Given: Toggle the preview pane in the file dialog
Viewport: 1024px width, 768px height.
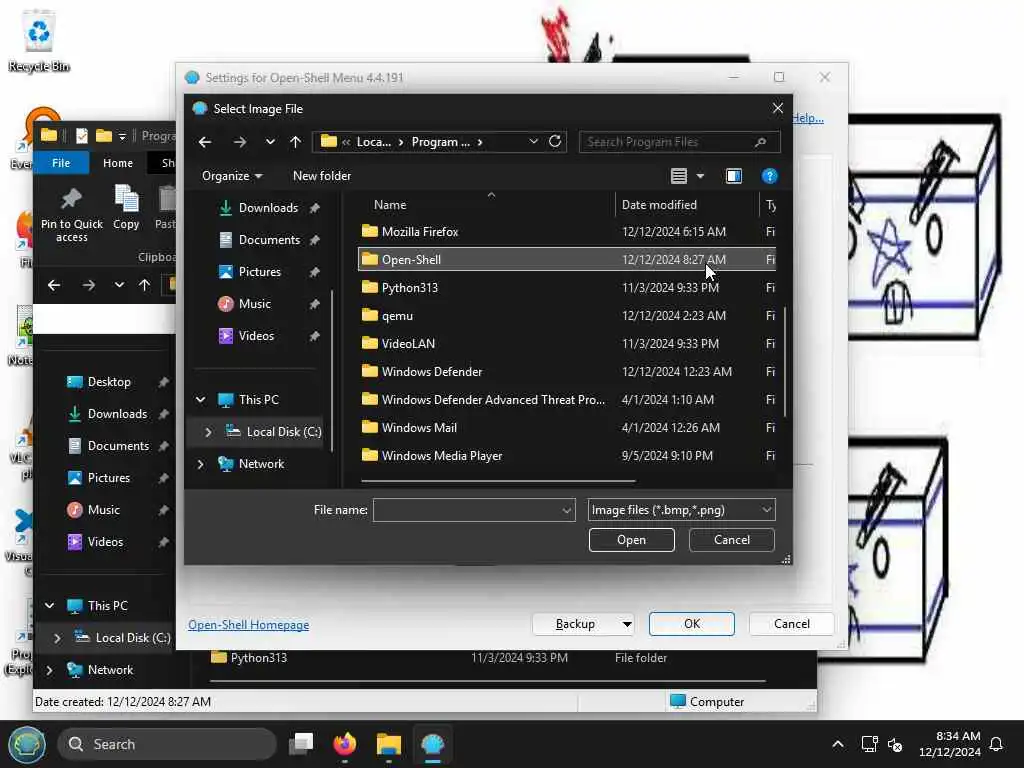Looking at the screenshot, I should click(x=734, y=176).
